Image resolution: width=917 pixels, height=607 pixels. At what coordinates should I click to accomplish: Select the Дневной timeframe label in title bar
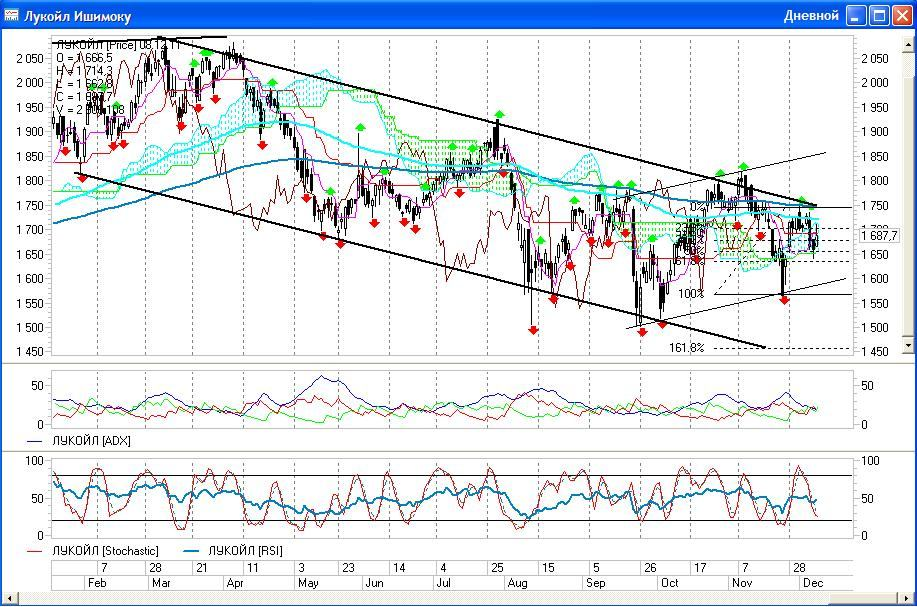pyautogui.click(x=811, y=16)
